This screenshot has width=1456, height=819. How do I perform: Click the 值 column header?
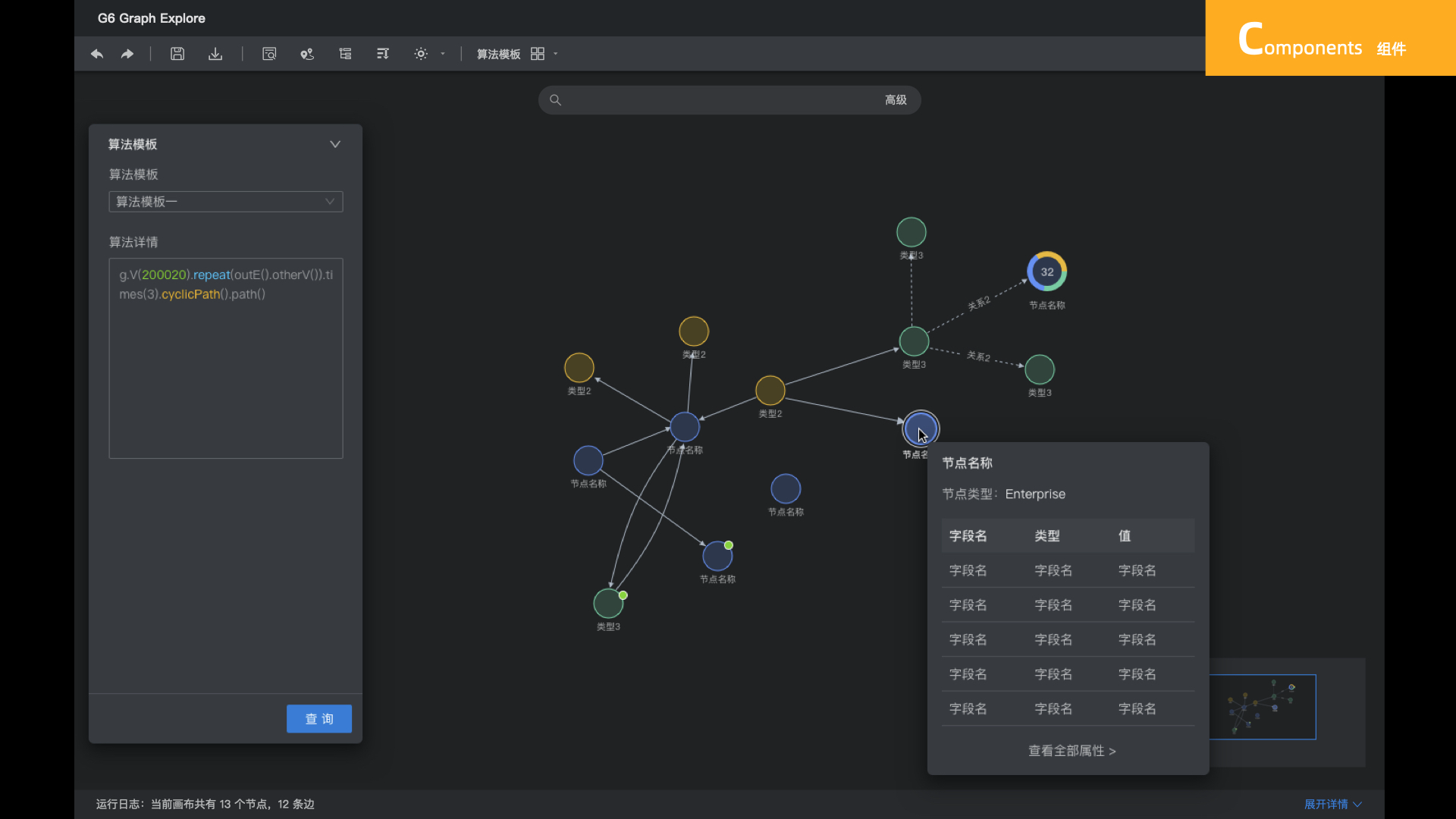click(1125, 536)
